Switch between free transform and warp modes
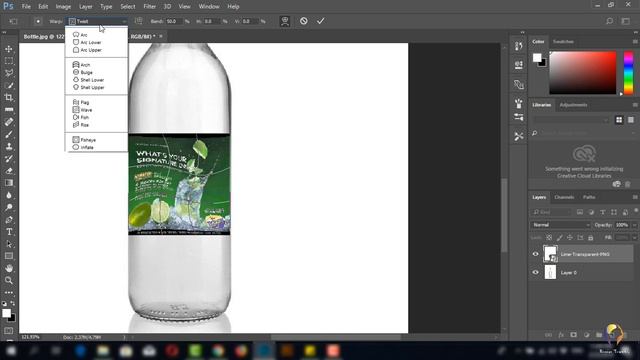 tap(285, 21)
